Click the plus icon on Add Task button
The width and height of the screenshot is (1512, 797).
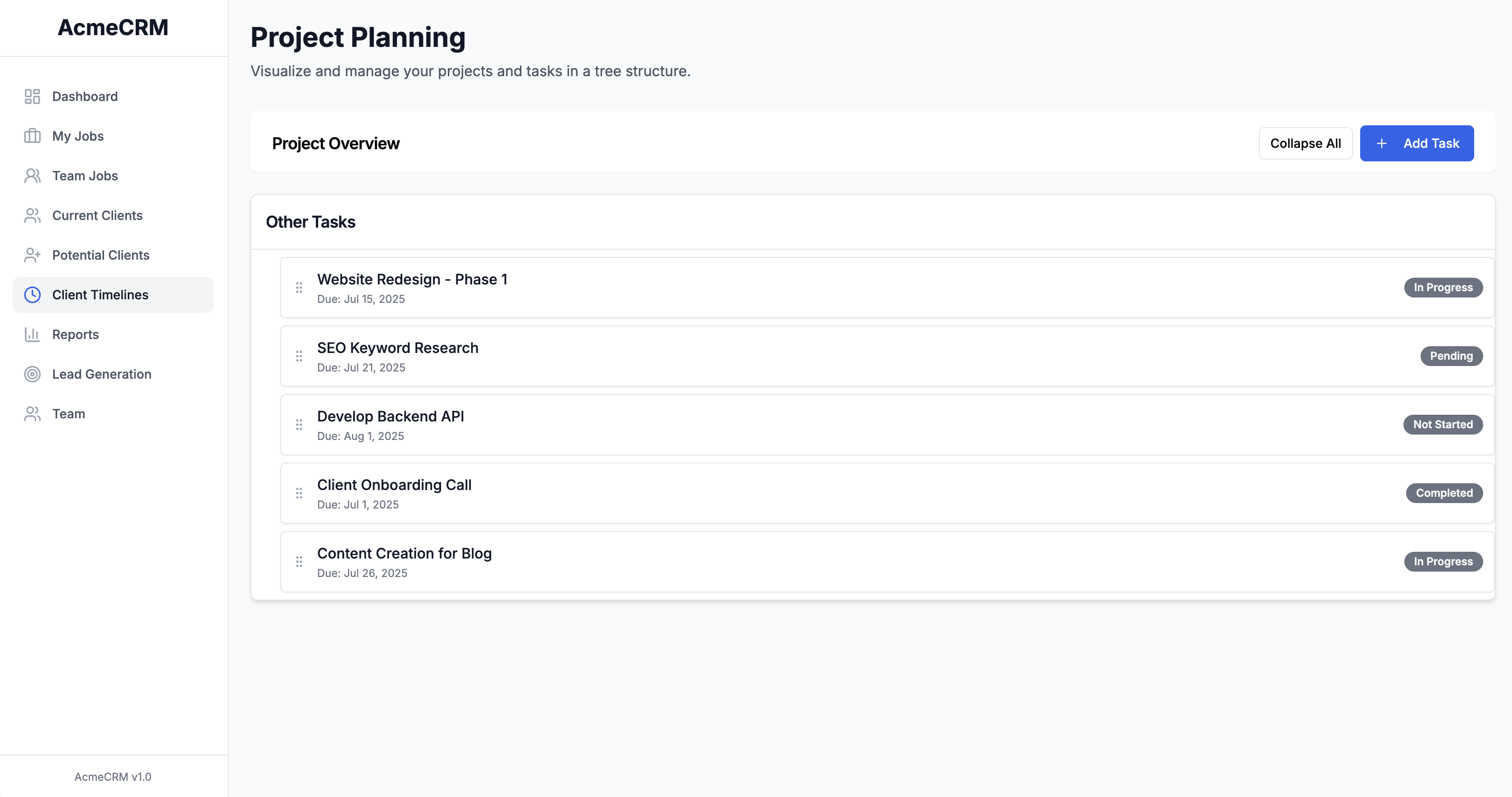[1382, 143]
